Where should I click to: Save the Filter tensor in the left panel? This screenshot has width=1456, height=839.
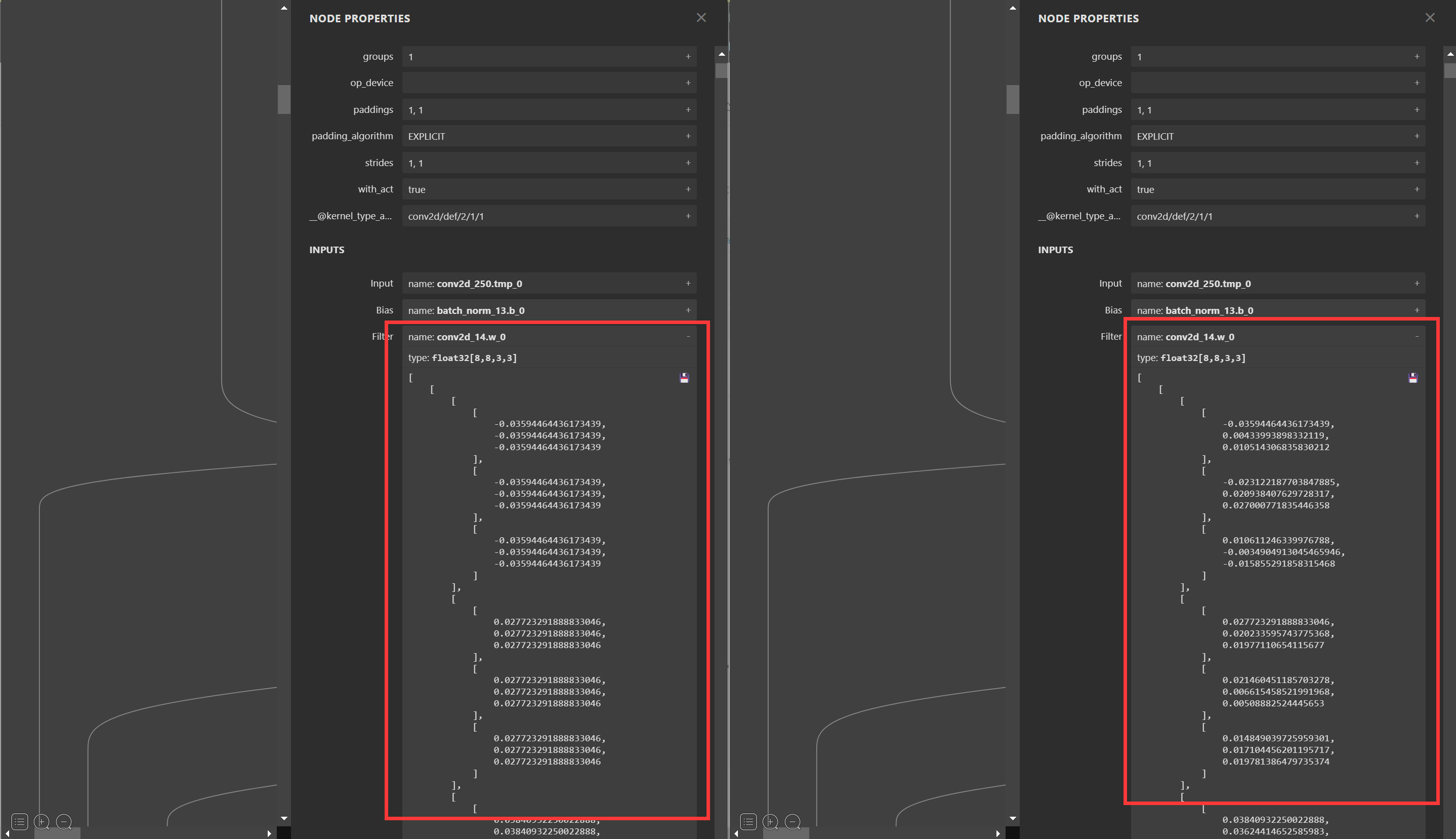(x=684, y=378)
